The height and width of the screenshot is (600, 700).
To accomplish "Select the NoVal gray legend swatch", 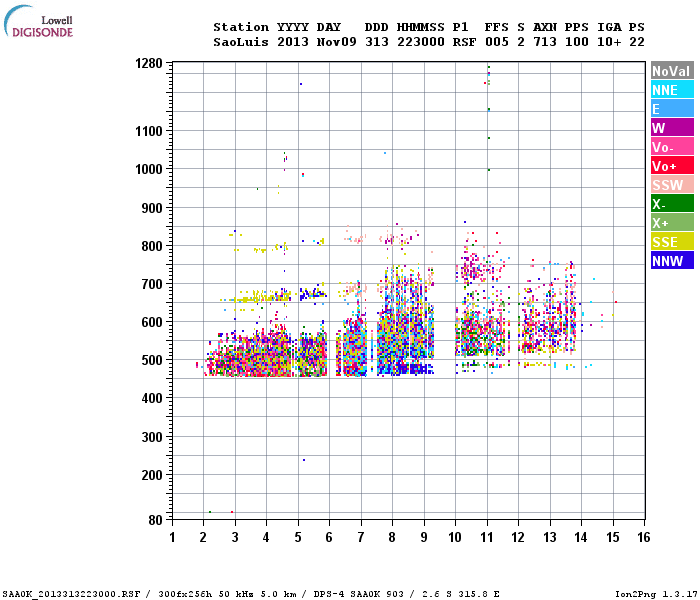I will (672, 71).
